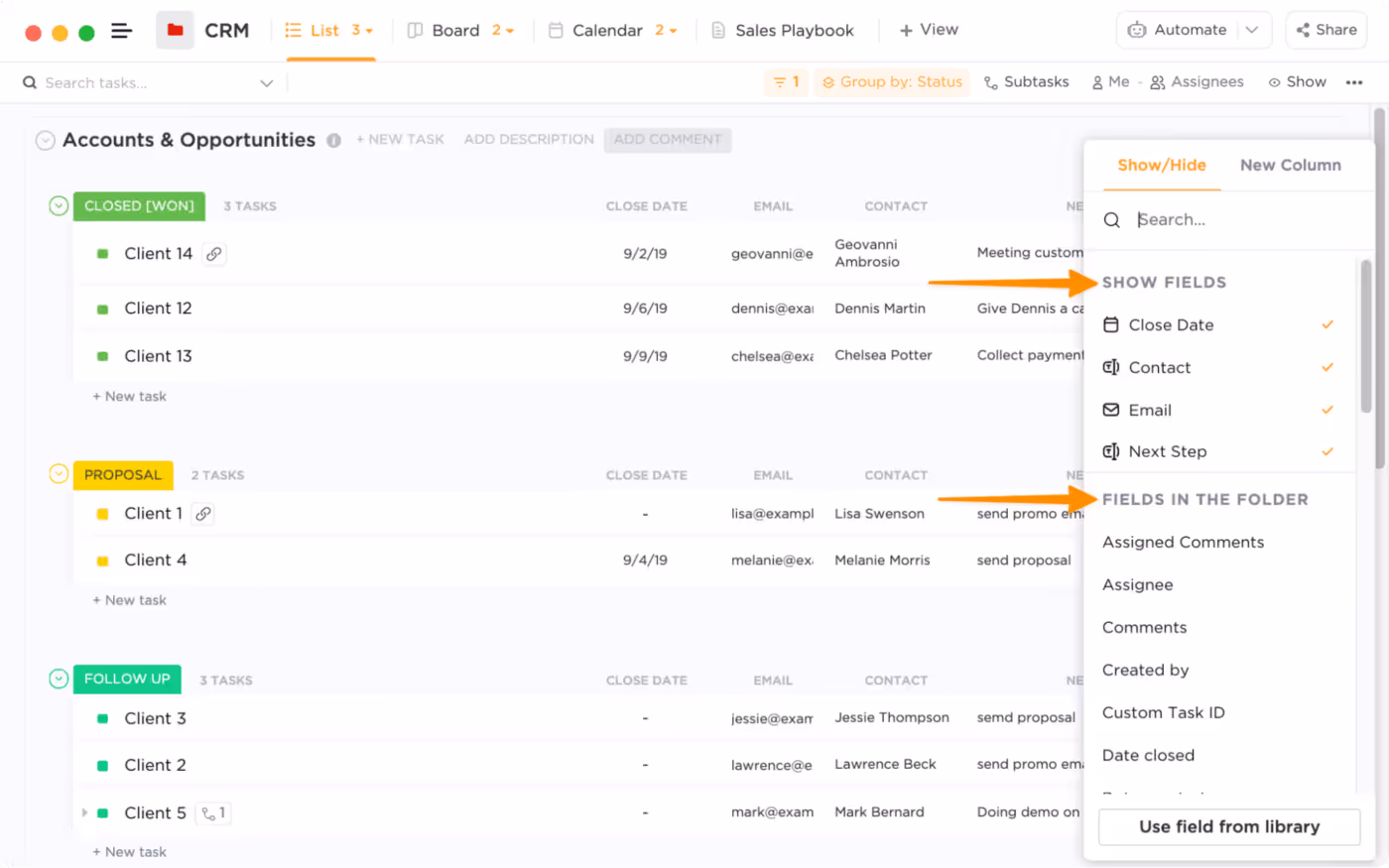This screenshot has height=868, width=1389.
Task: Collapse the Closed [Won] group
Action: (x=59, y=206)
